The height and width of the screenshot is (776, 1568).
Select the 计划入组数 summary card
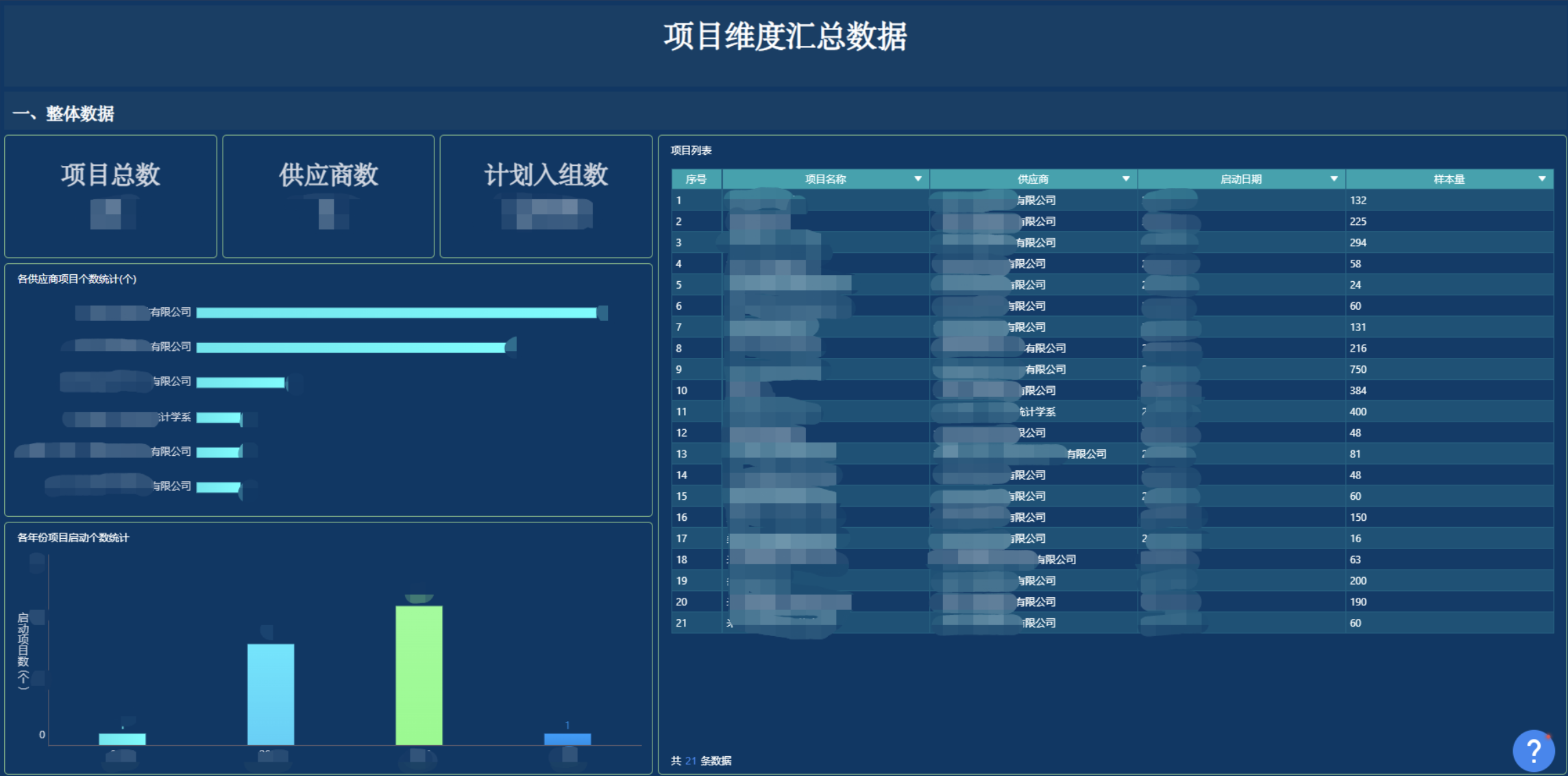[x=546, y=195]
